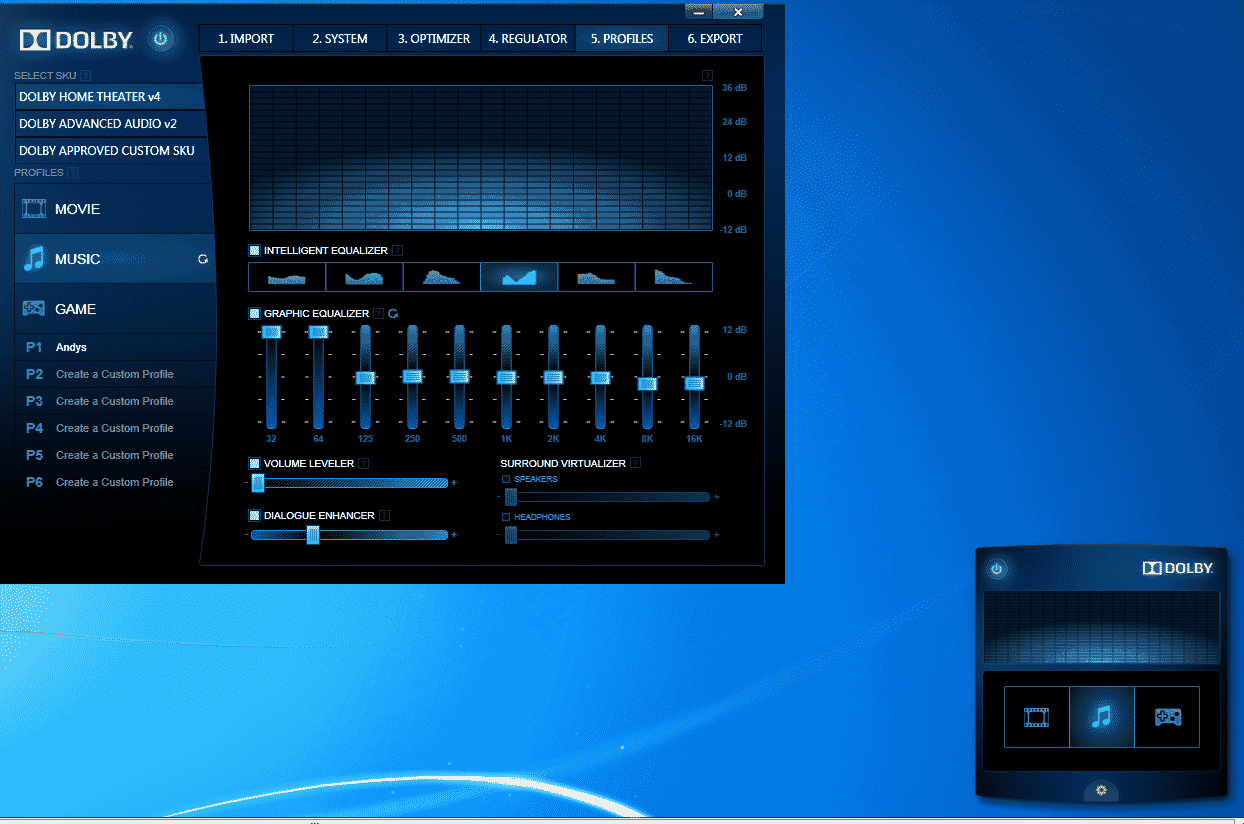Toggle Graphic Equalizer checkbox
The height and width of the screenshot is (824, 1244).
[x=254, y=313]
